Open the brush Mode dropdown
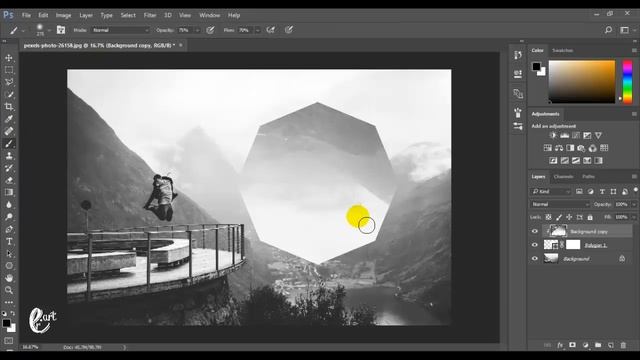This screenshot has width=640, height=360. (x=120, y=30)
